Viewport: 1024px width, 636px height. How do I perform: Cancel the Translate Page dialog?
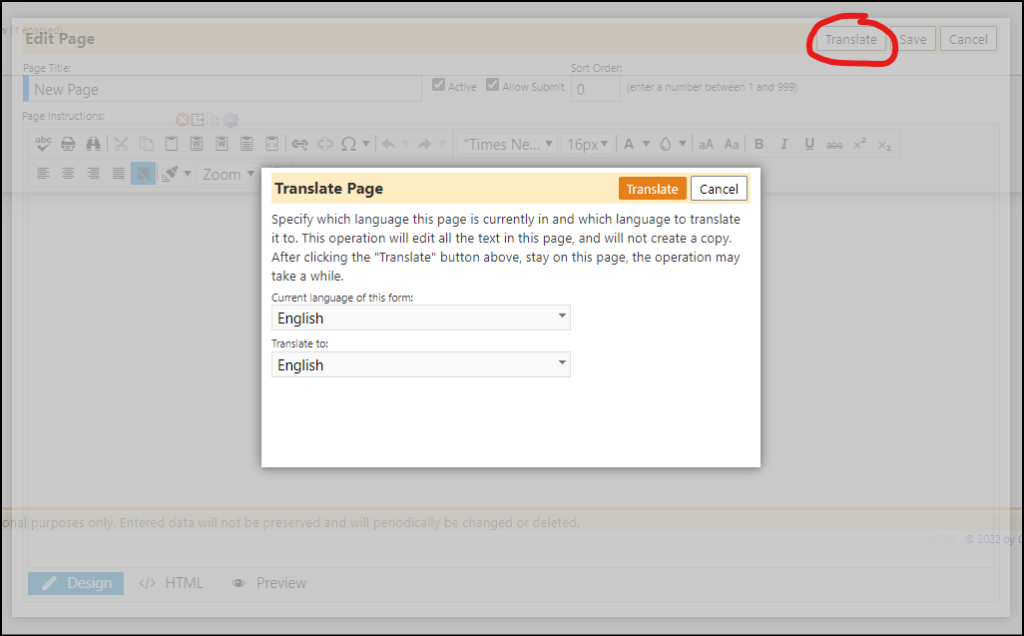pos(718,189)
